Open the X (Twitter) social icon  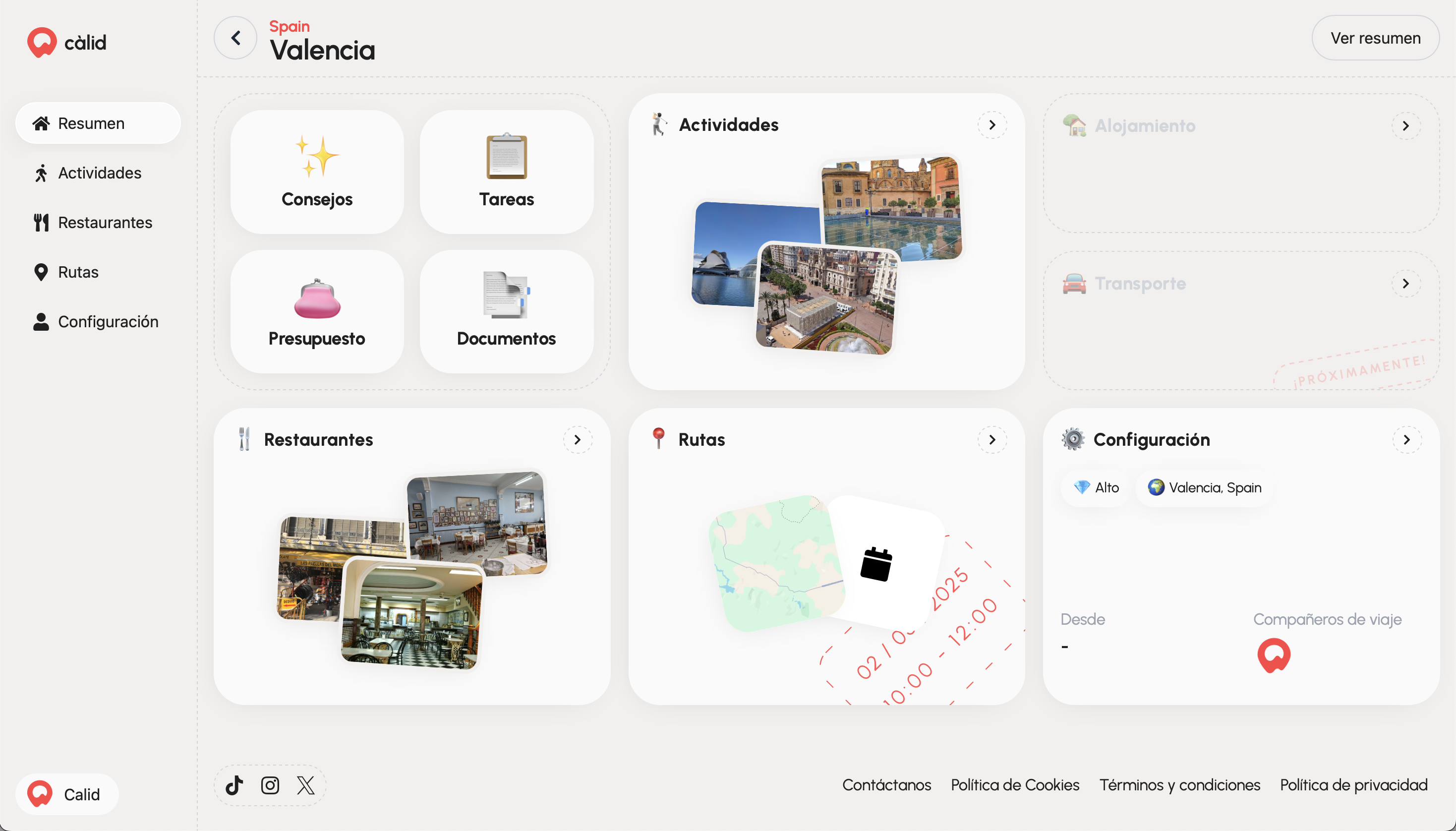click(x=306, y=785)
